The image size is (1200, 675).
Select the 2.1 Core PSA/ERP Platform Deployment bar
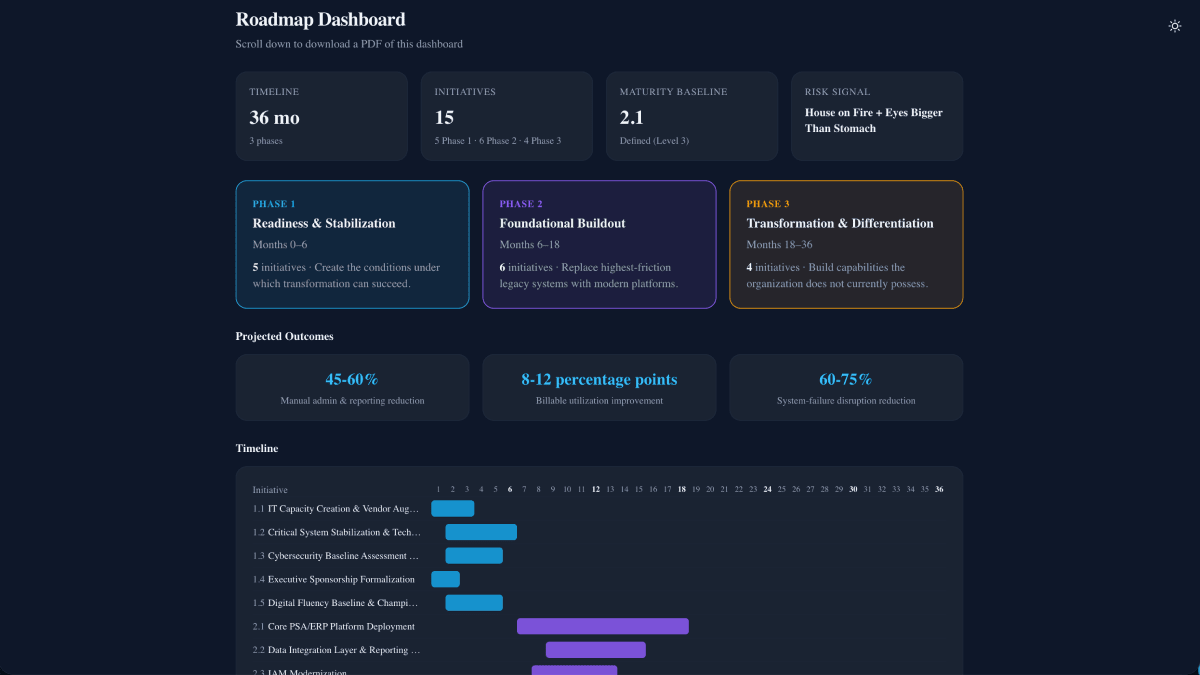(603, 626)
